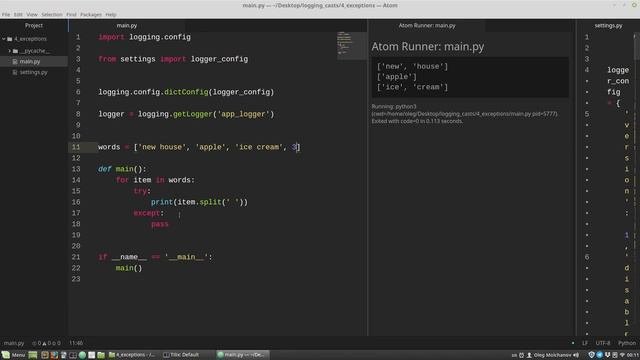This screenshot has height=360, width=640.
Task: Switch to Atom Runner: main.py tab
Action: 427,25
